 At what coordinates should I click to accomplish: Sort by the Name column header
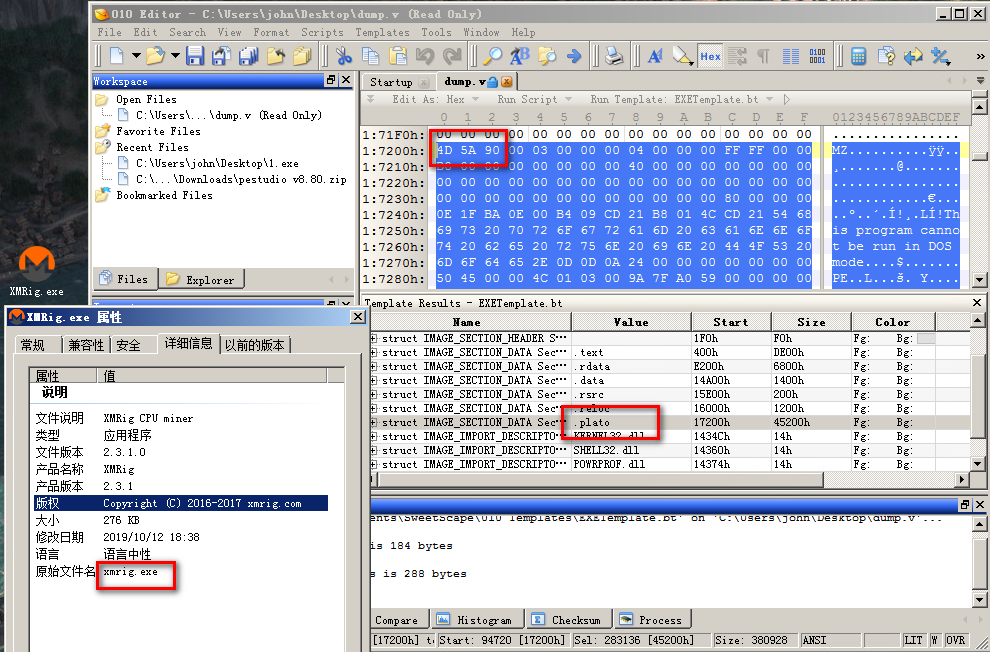(467, 322)
